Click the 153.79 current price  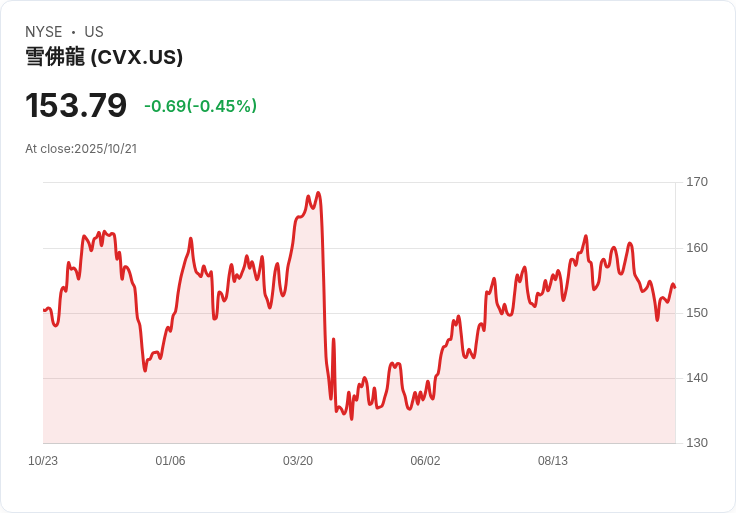coord(76,105)
